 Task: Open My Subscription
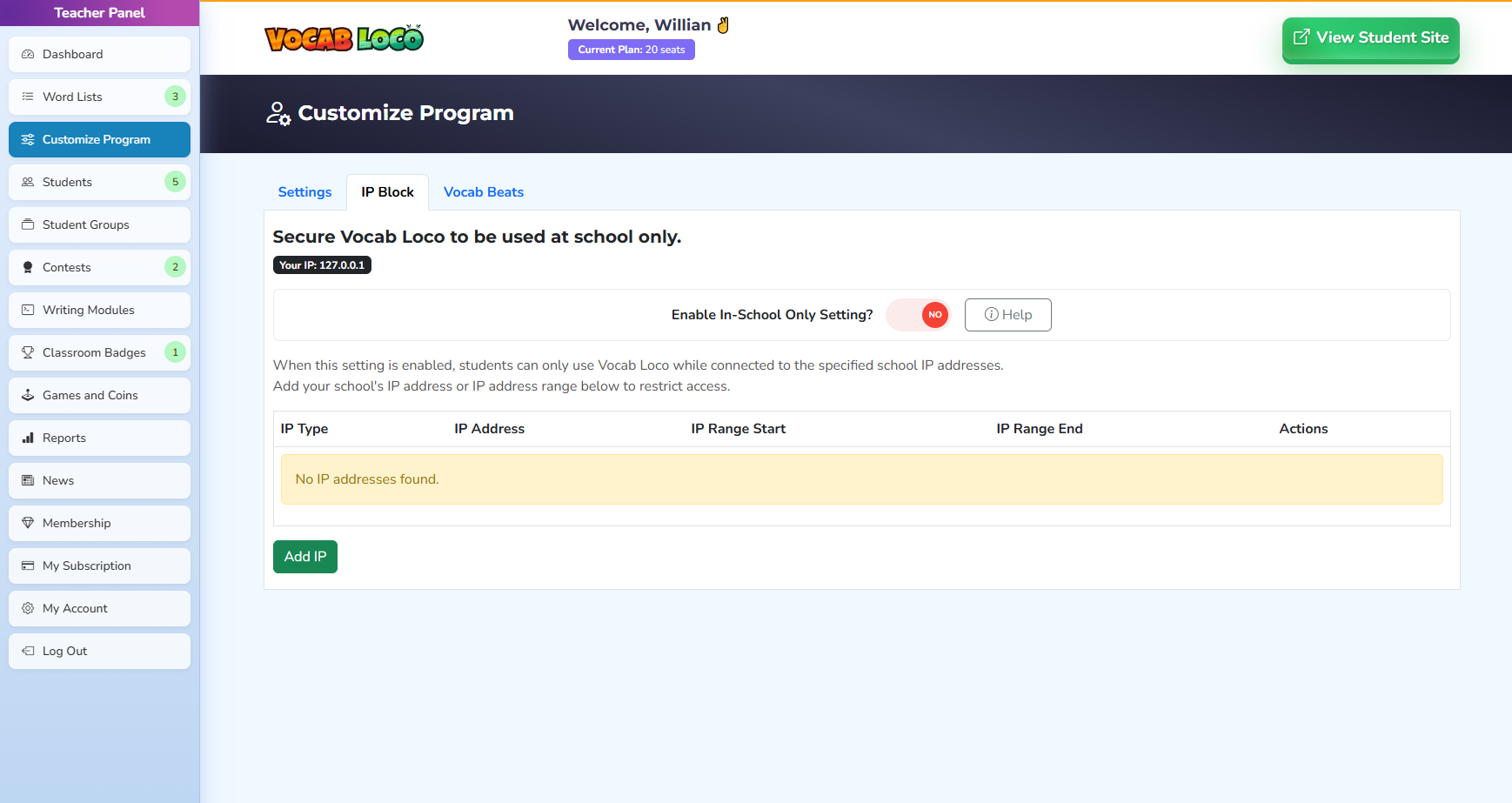(99, 565)
